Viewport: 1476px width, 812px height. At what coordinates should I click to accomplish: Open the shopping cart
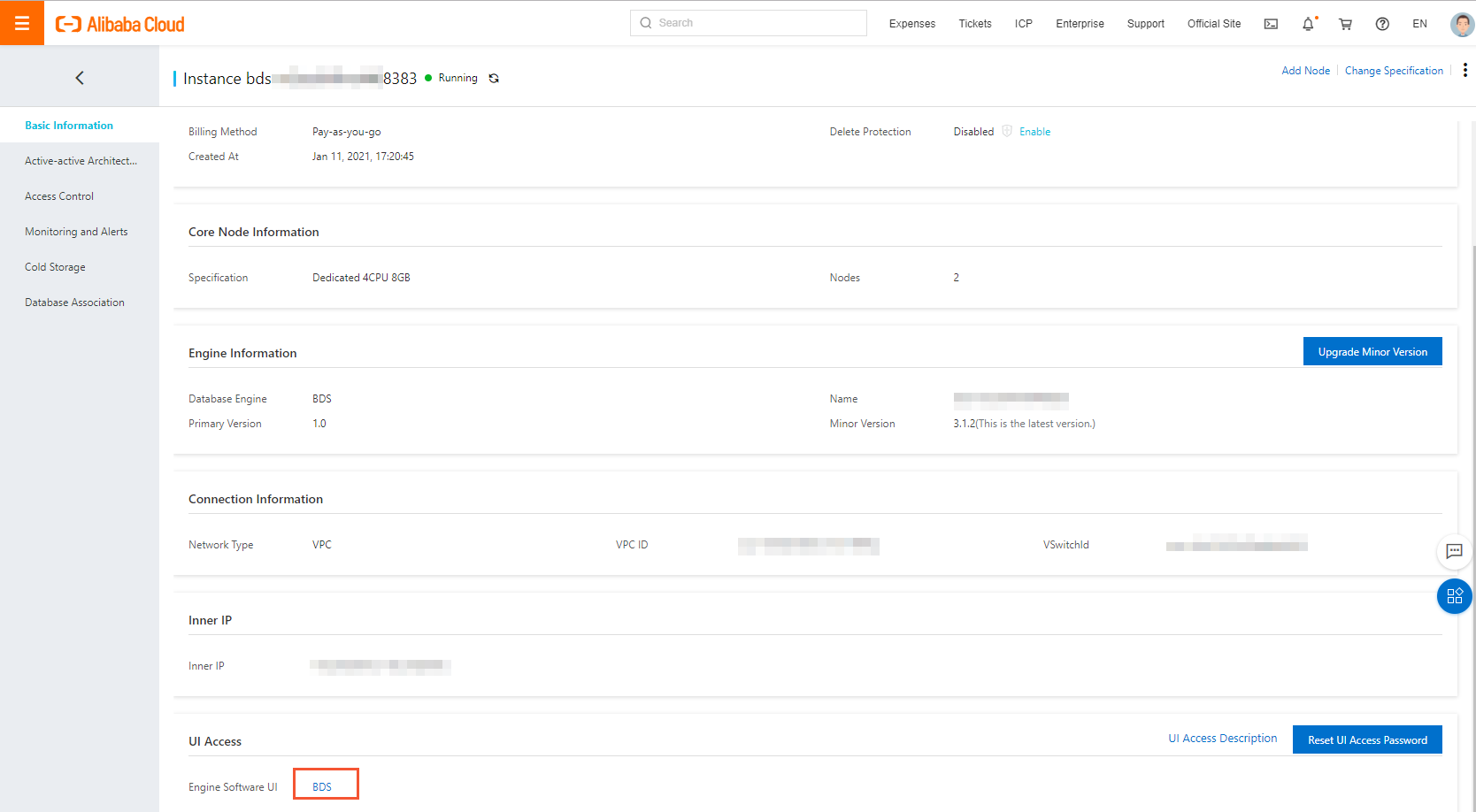(1345, 24)
